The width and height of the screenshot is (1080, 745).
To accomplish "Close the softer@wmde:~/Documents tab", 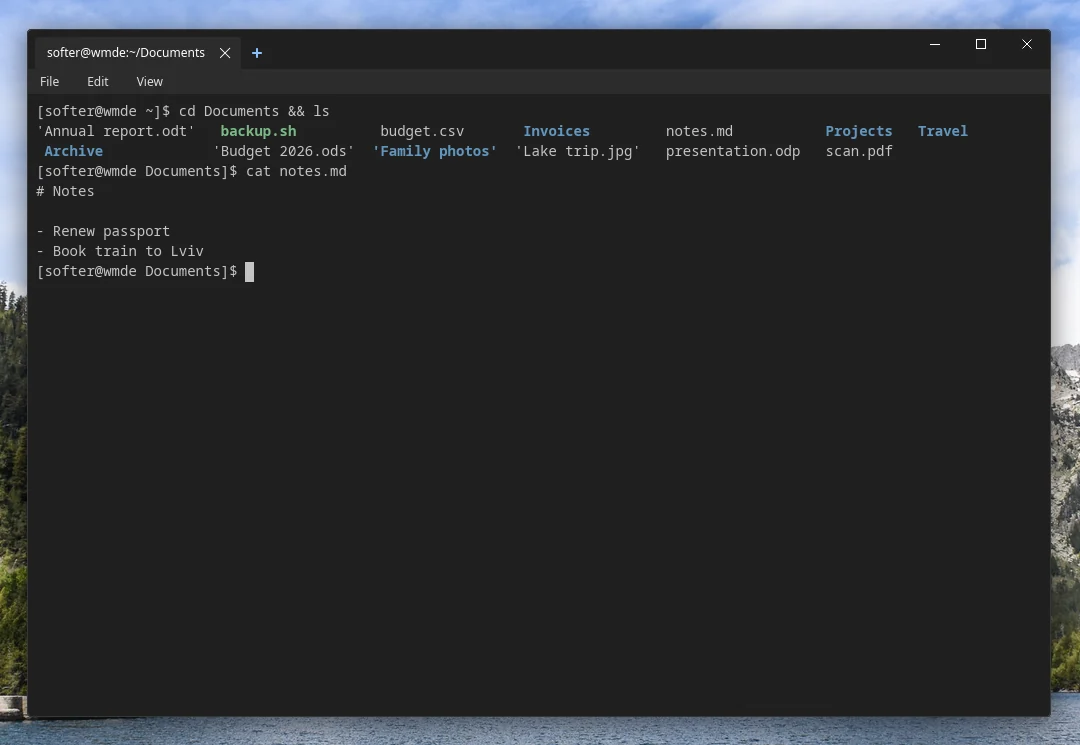I will pyautogui.click(x=225, y=53).
